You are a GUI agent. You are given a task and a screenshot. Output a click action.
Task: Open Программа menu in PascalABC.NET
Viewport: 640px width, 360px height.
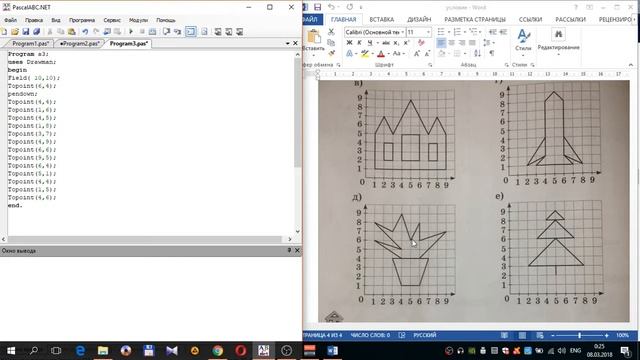click(82, 20)
